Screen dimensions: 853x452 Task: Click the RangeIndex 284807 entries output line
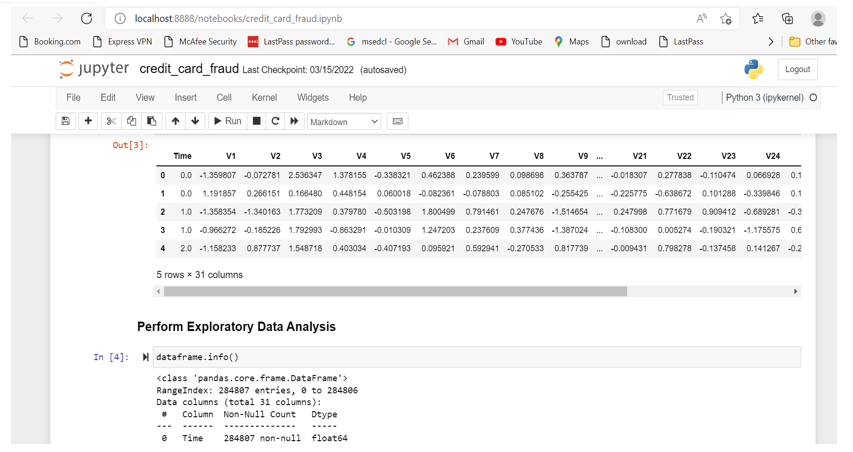(x=257, y=390)
